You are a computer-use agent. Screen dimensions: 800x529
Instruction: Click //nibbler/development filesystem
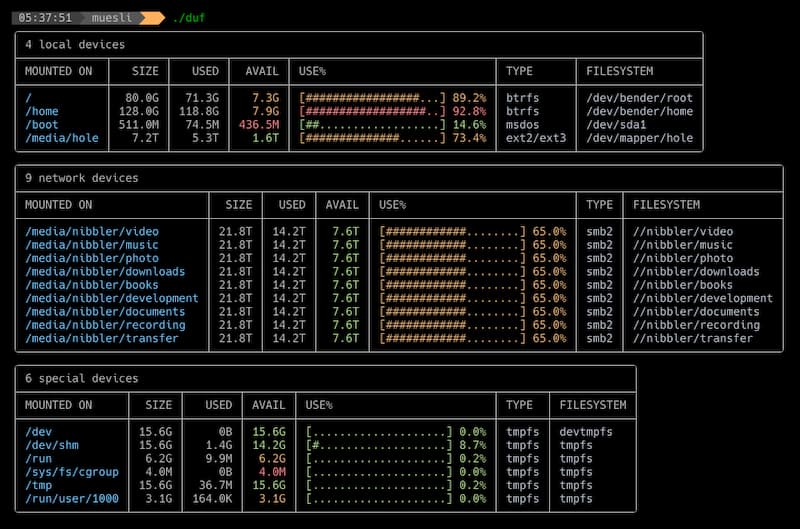coord(703,298)
